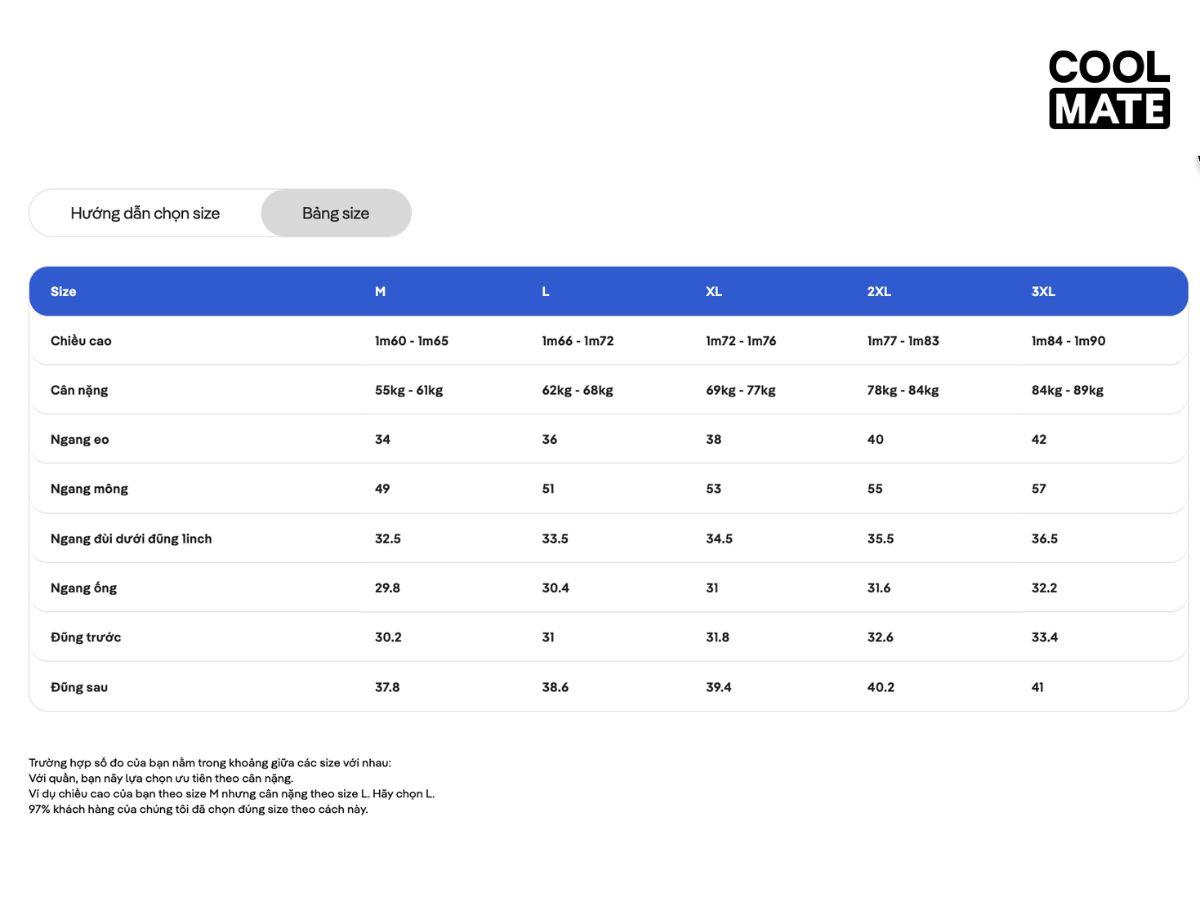Click the Đũng trước row label

(86, 637)
